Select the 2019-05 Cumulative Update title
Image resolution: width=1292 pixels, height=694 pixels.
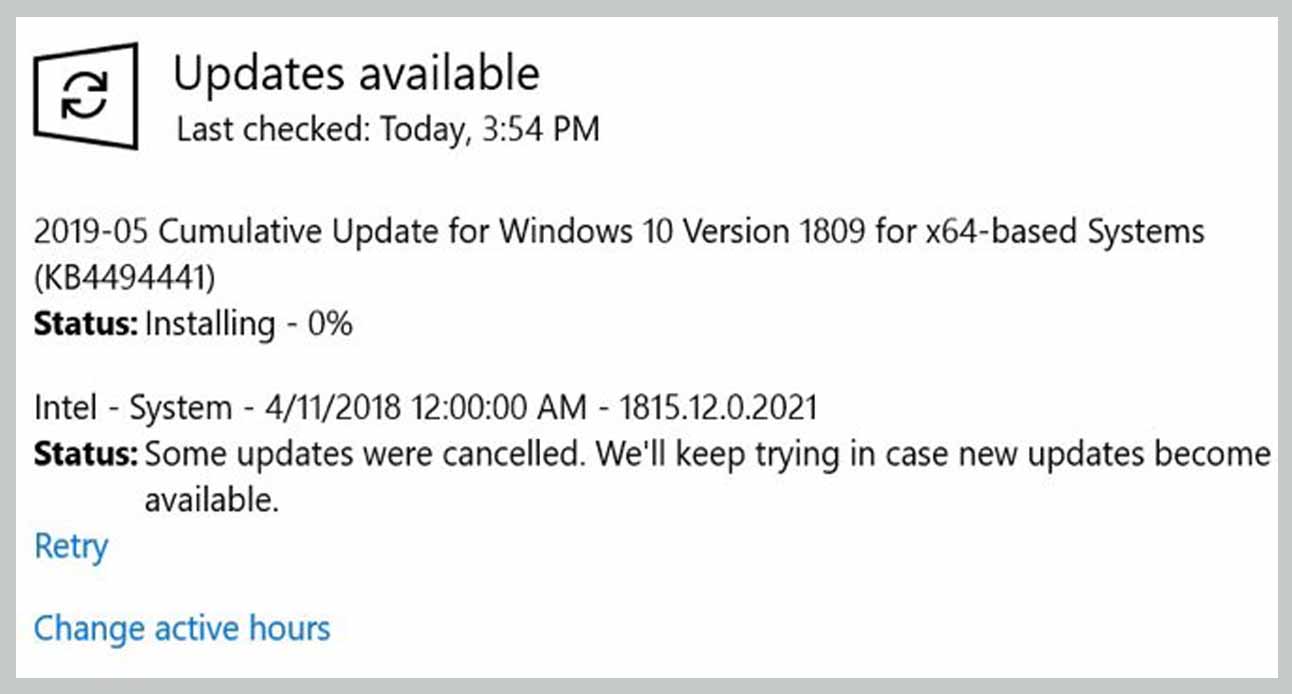(619, 251)
